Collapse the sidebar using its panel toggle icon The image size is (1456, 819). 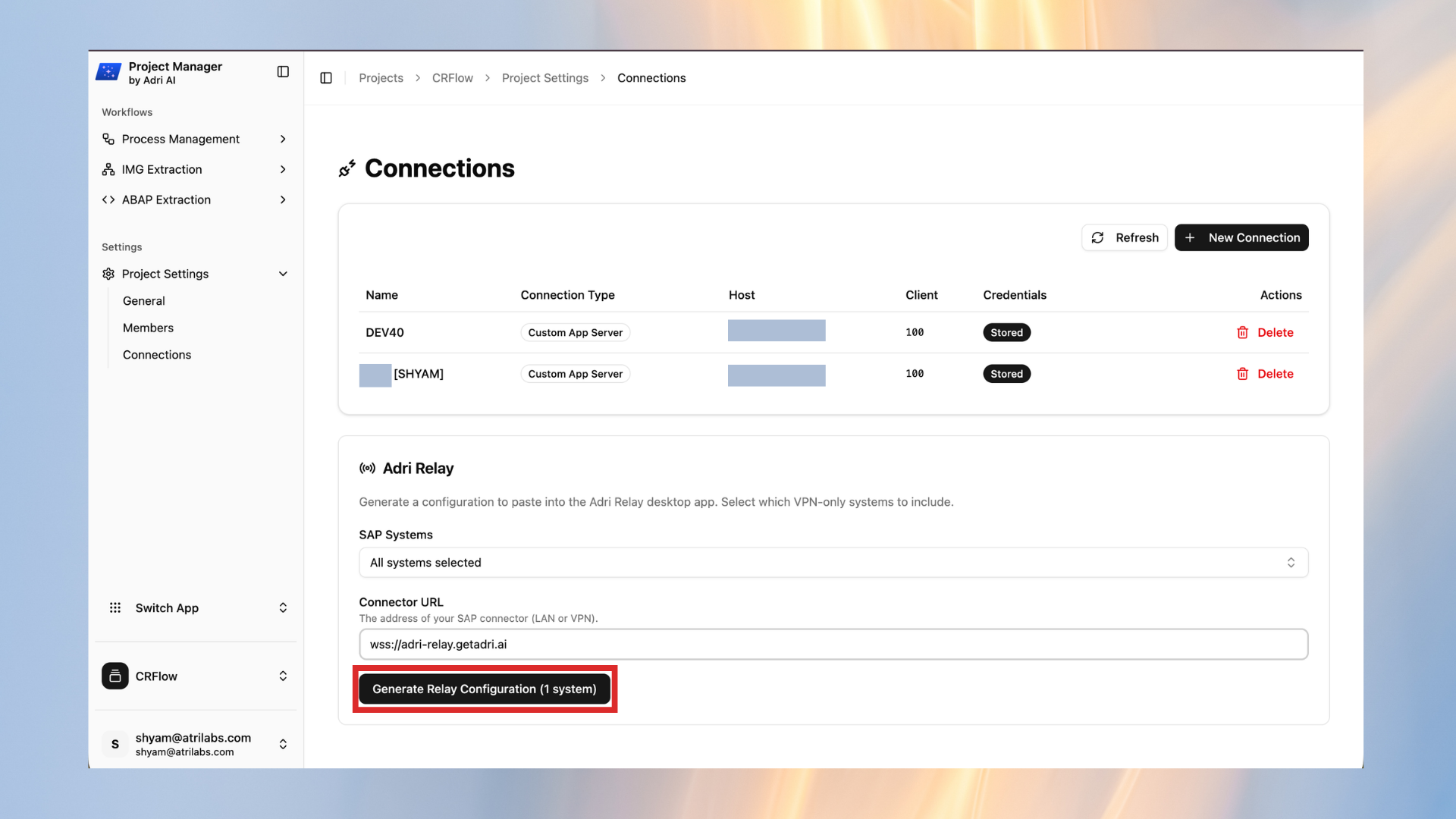pyautogui.click(x=283, y=71)
